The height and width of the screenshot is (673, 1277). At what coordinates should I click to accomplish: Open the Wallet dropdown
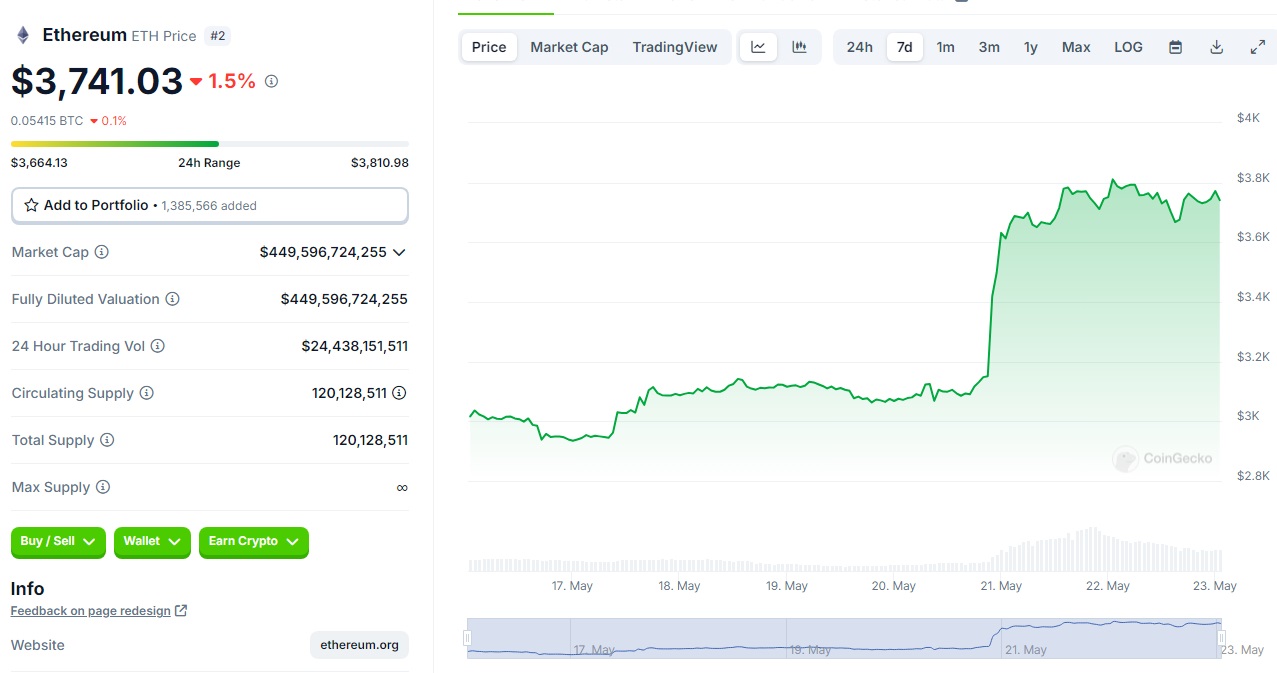tap(152, 542)
